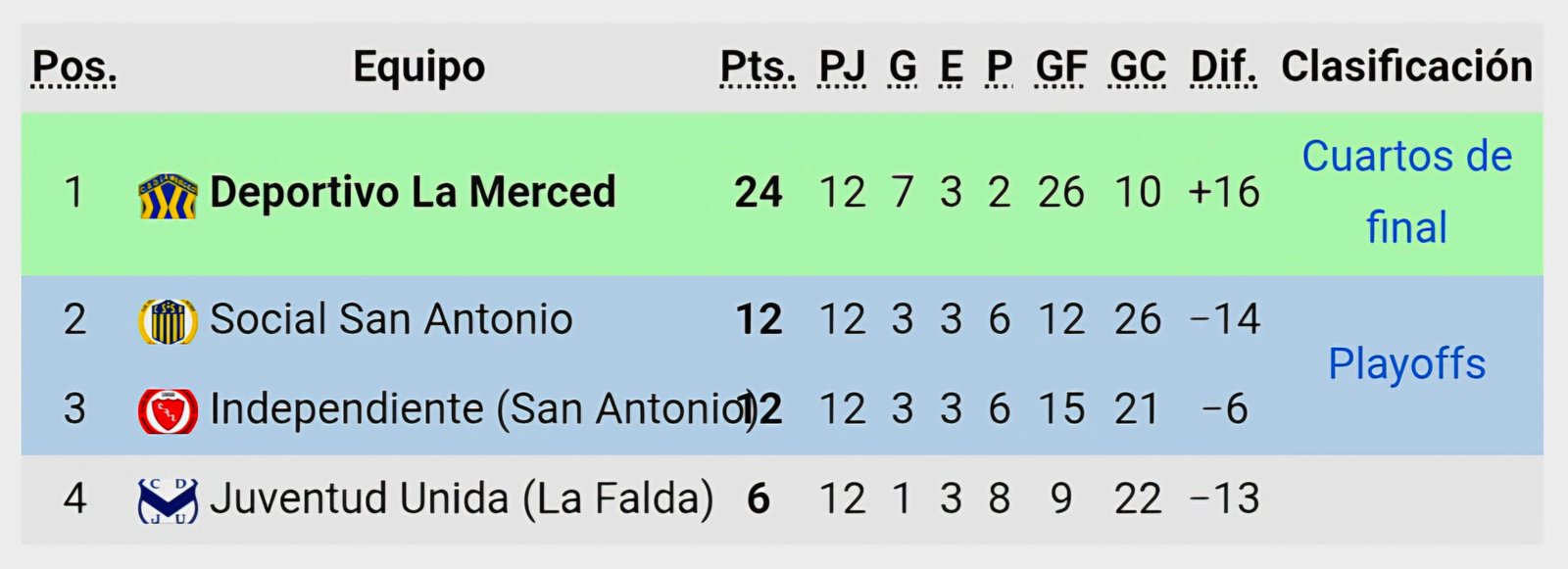The height and width of the screenshot is (569, 1568).
Task: Select the Deportivo La Merced team name
Action: 413,192
